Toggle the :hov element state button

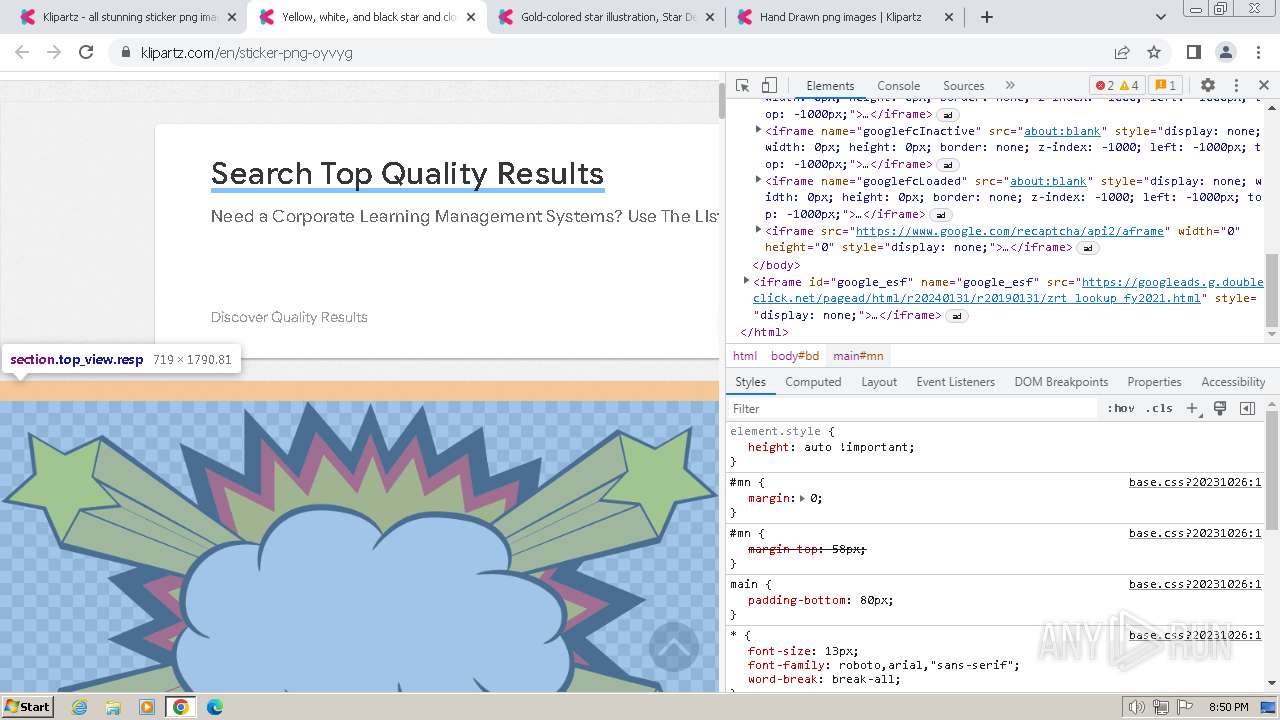[x=1121, y=408]
